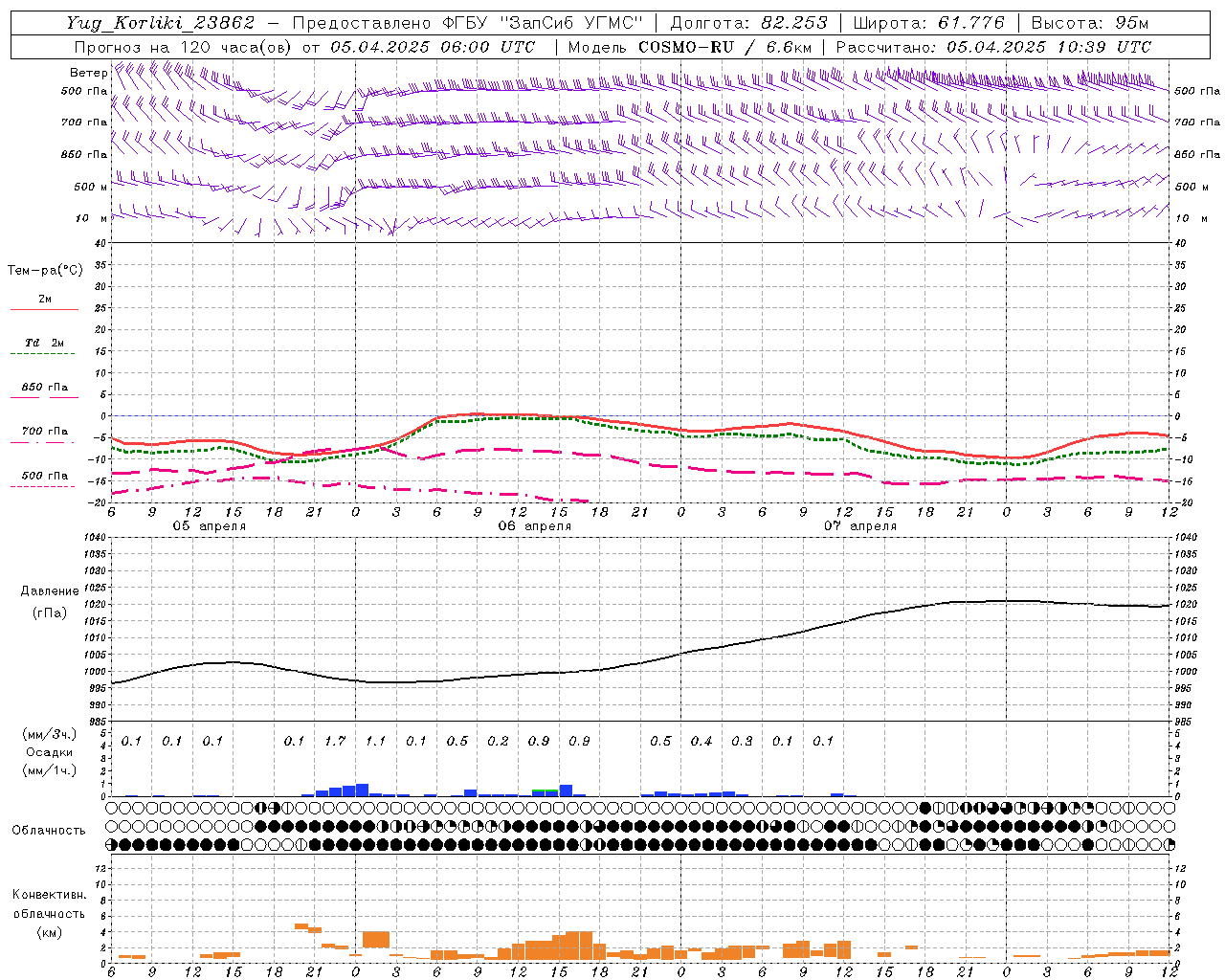The image size is (1225, 980).
Task: Click the Широта: 61.776 value
Action: pyautogui.click(x=928, y=23)
